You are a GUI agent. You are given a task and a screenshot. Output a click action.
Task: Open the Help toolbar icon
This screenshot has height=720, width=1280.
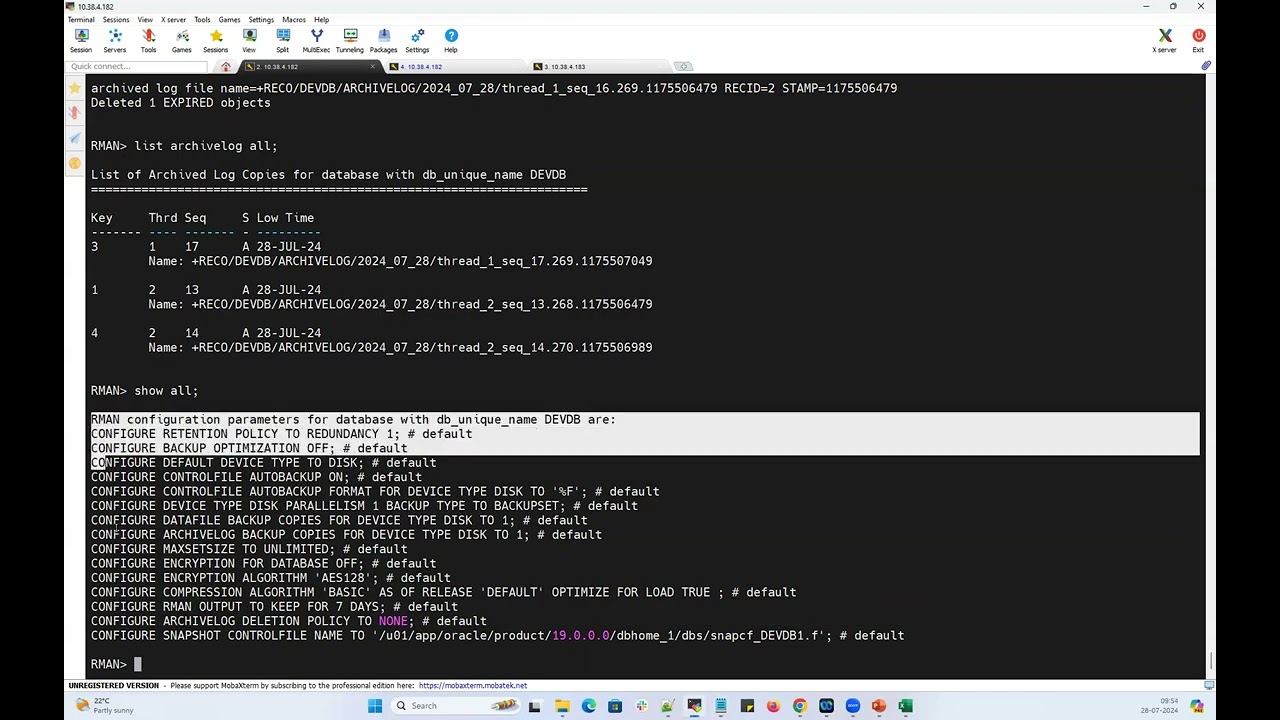point(451,41)
